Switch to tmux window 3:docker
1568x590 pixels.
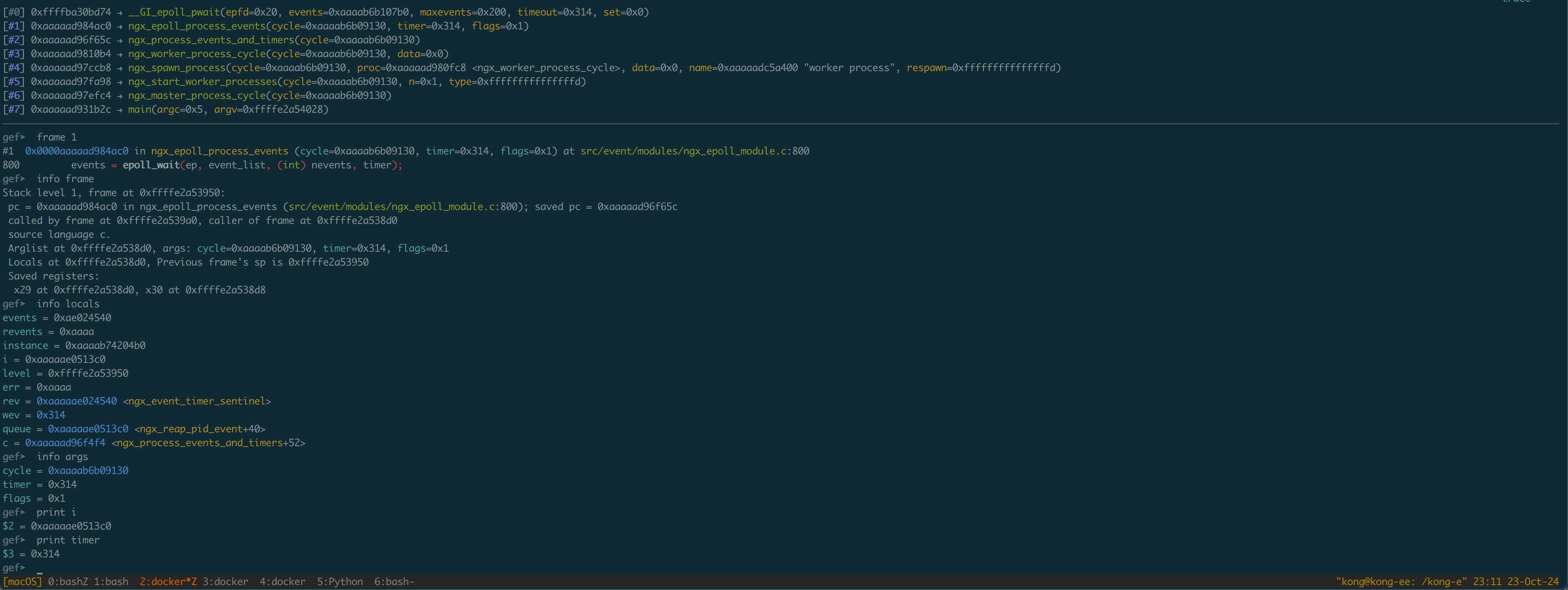[x=225, y=581]
